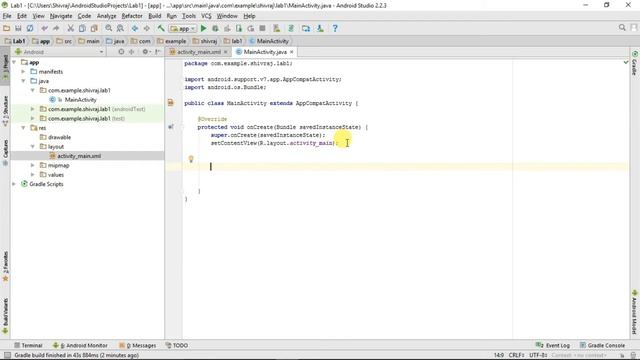Viewport: 640px width, 360px height.
Task: Click the Help question mark icon
Action: [x=335, y=28]
